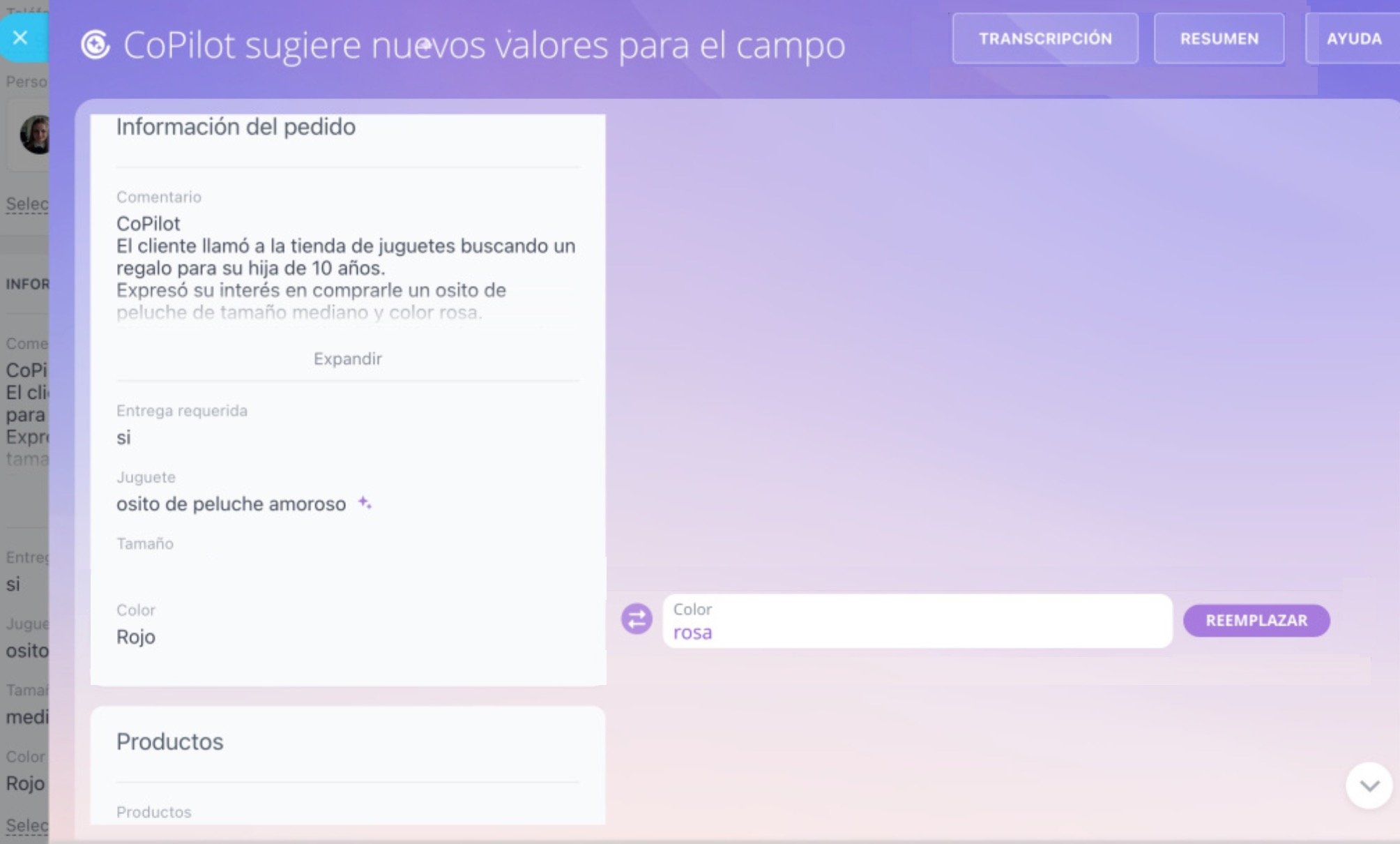The width and height of the screenshot is (1400, 844).
Task: Click the Productos section heading
Action: [x=170, y=741]
